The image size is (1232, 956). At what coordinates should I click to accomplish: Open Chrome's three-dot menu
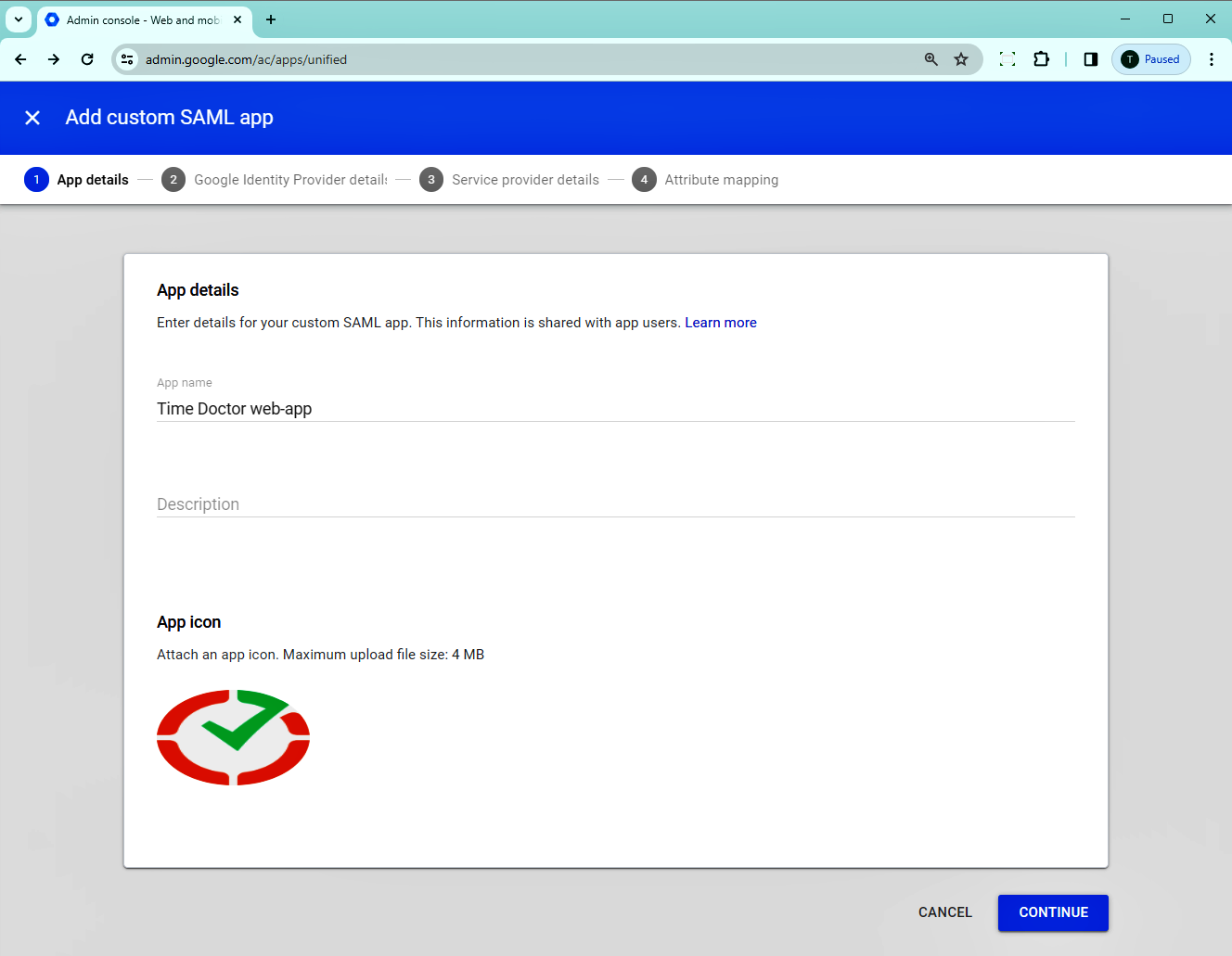[1212, 58]
